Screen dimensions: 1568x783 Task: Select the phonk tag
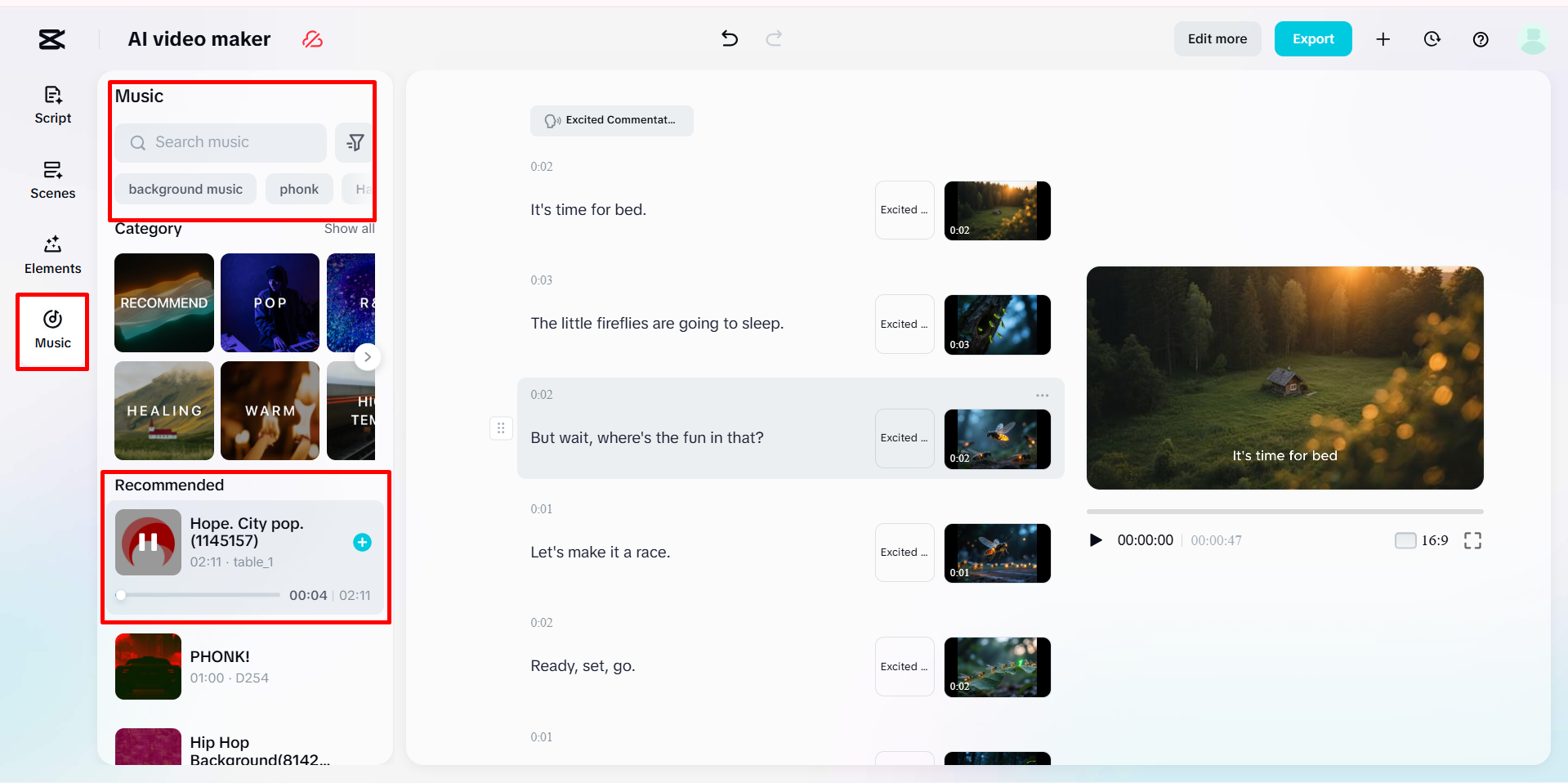pos(299,189)
